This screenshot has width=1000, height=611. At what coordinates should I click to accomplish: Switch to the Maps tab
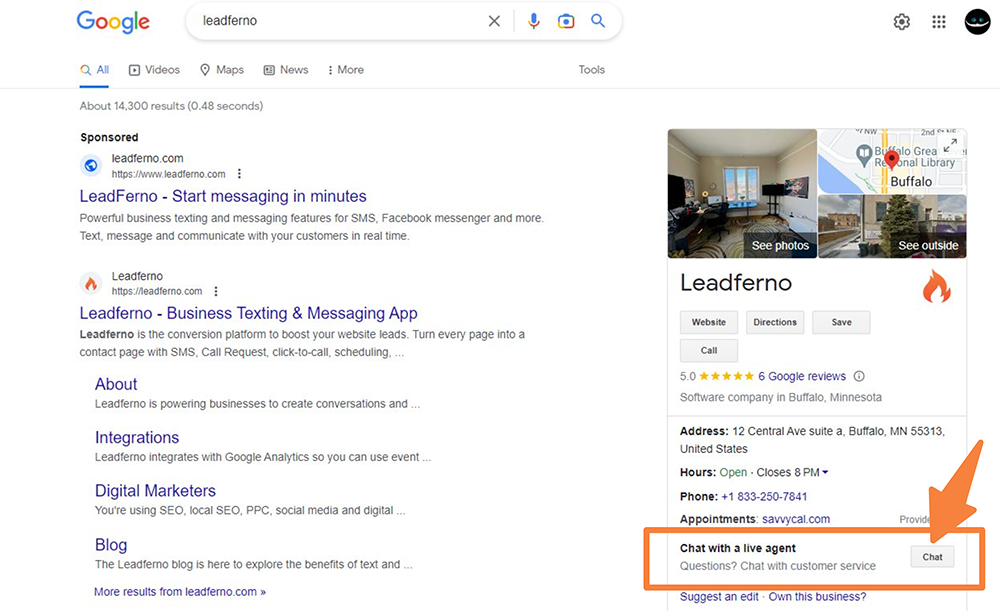222,70
